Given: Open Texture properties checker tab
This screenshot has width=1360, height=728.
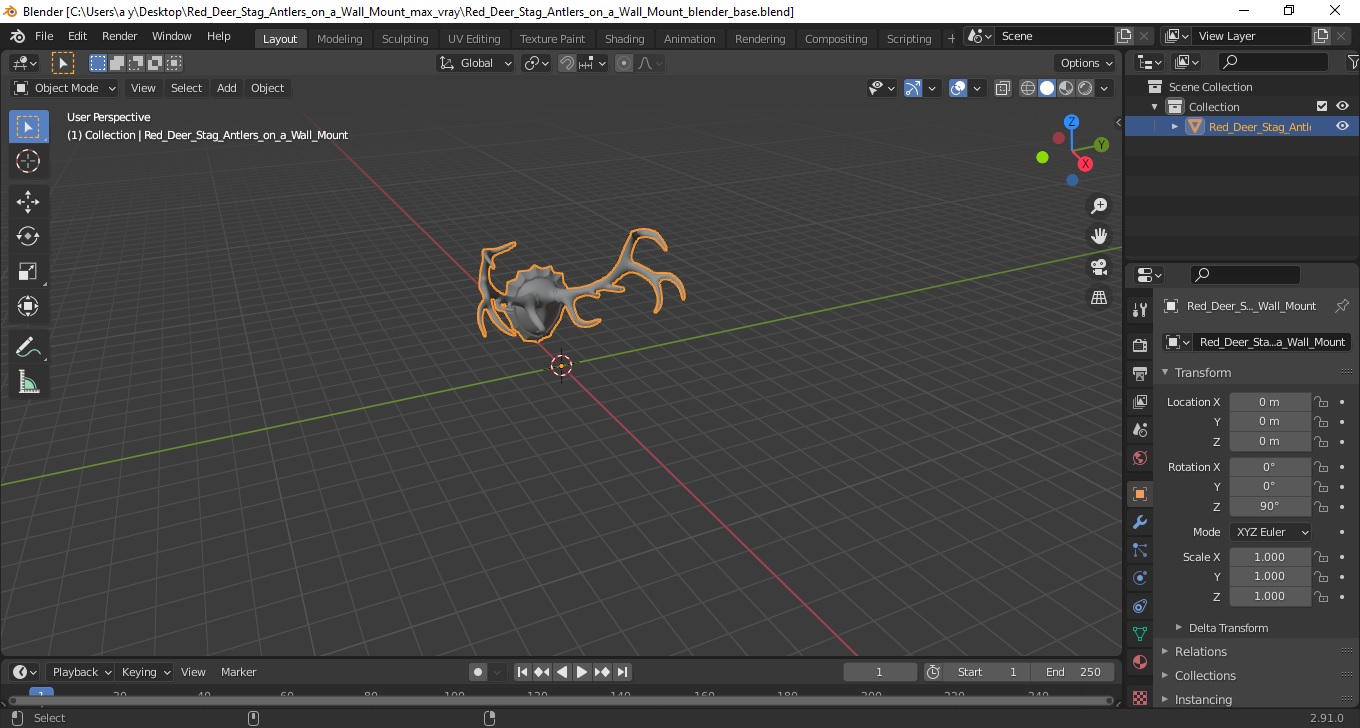Looking at the screenshot, I should pos(1139,697).
